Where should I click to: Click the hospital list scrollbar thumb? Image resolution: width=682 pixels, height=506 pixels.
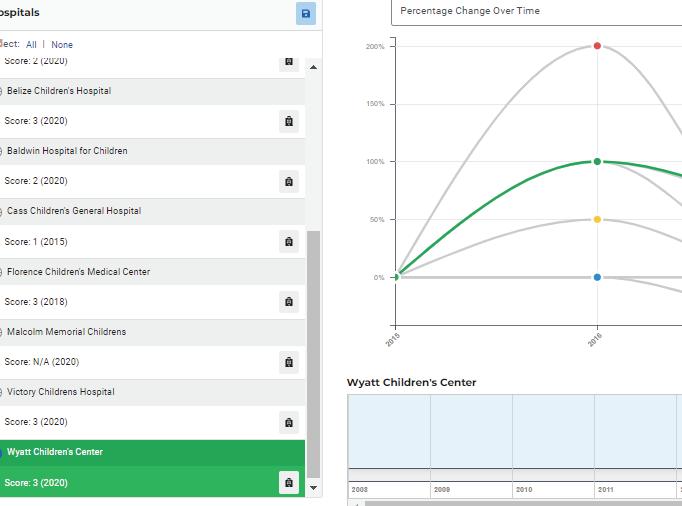313,355
